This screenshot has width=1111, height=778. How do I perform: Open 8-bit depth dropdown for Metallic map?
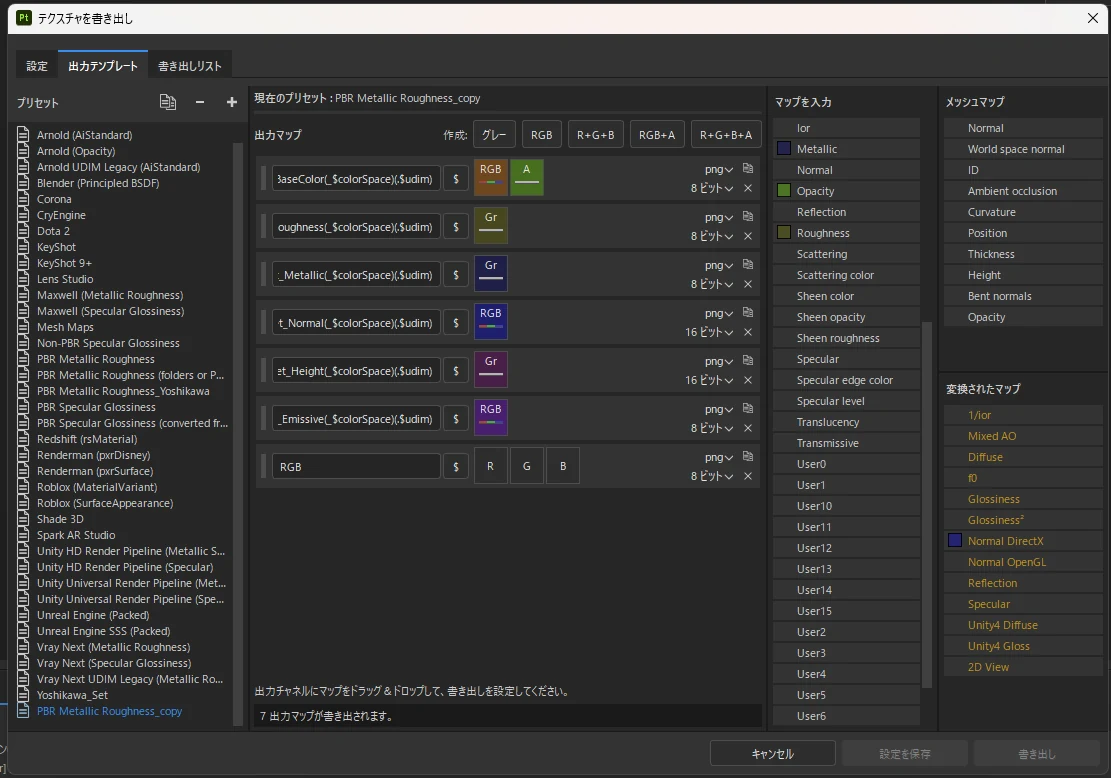click(711, 284)
